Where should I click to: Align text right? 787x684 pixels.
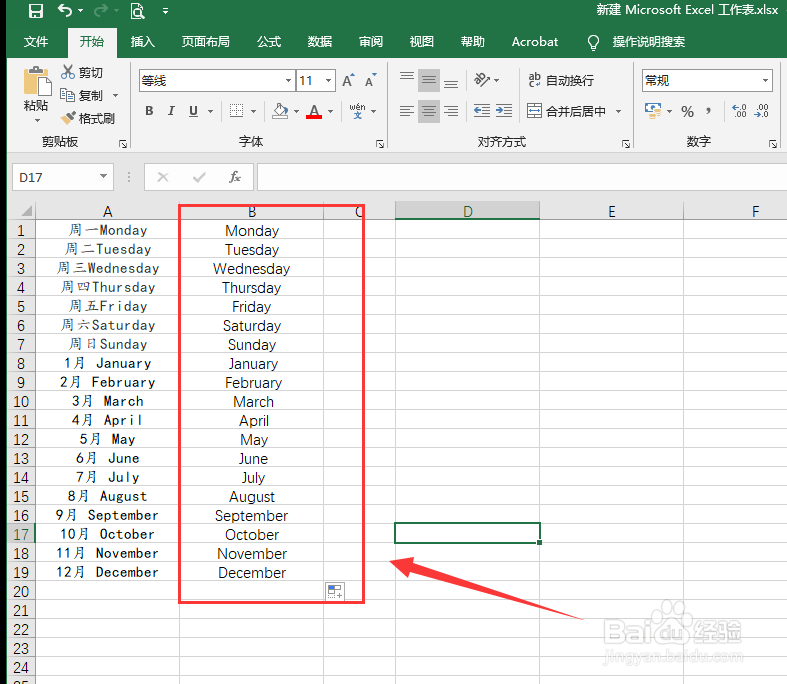coord(451,111)
